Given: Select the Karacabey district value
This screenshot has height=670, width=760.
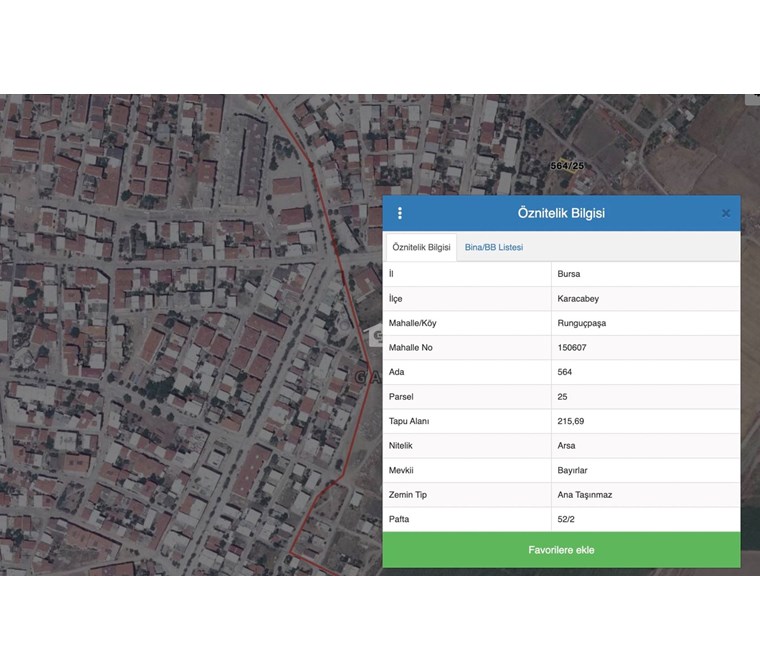Looking at the screenshot, I should pos(578,299).
